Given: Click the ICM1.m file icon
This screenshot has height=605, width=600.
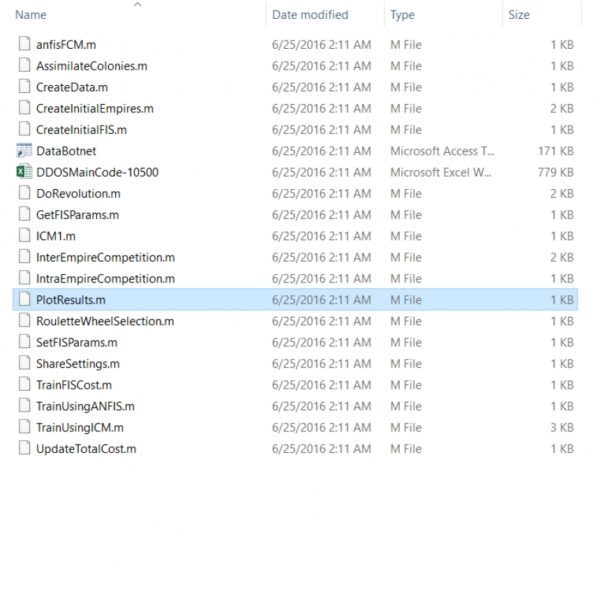Looking at the screenshot, I should 24,235.
